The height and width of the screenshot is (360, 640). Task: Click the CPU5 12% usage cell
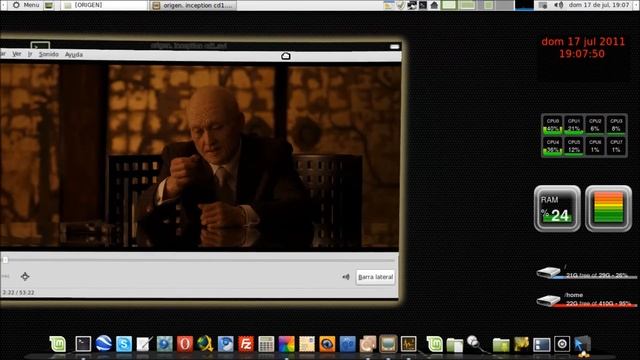573,146
